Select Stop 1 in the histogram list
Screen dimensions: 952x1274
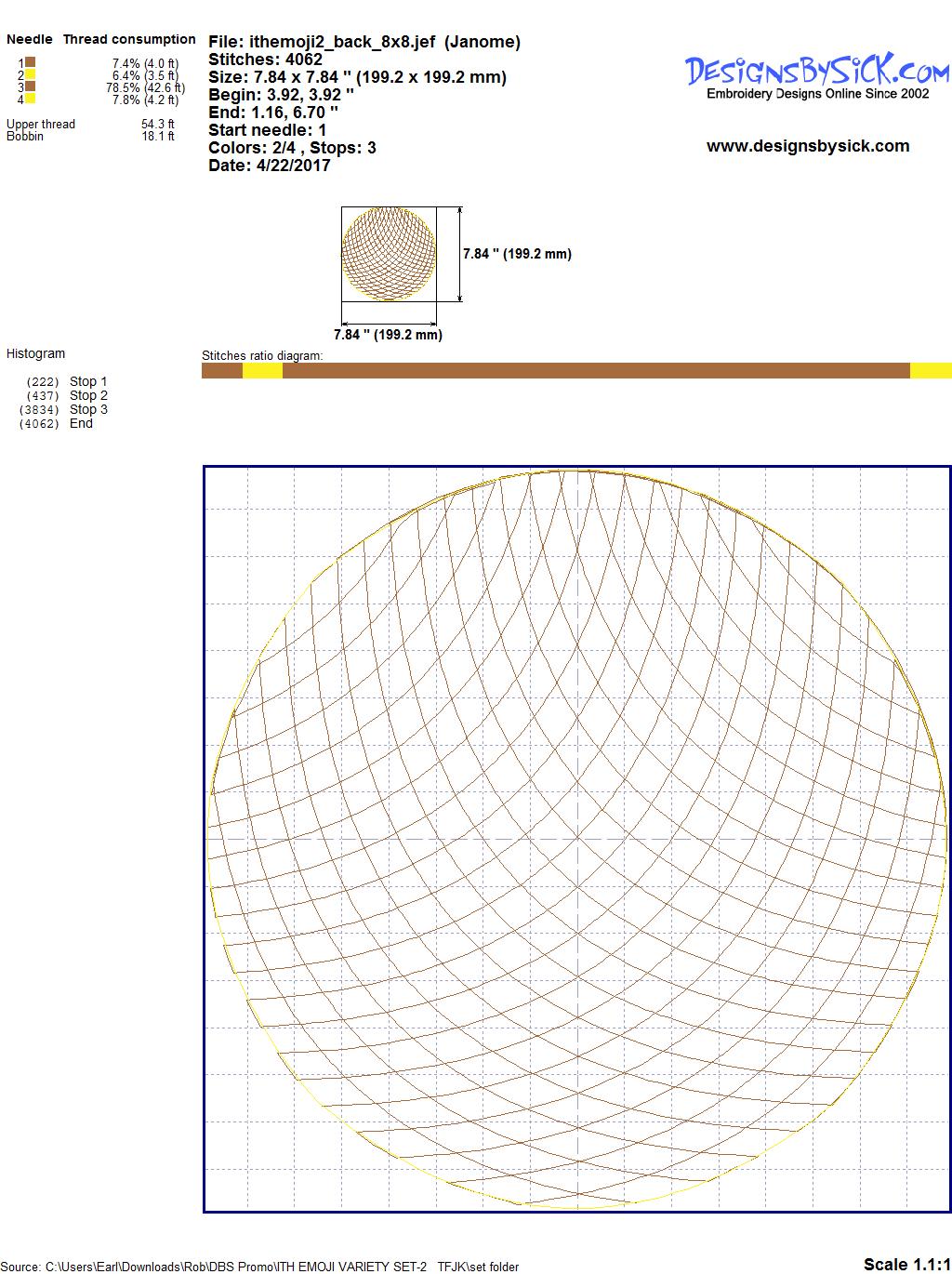tap(88, 381)
